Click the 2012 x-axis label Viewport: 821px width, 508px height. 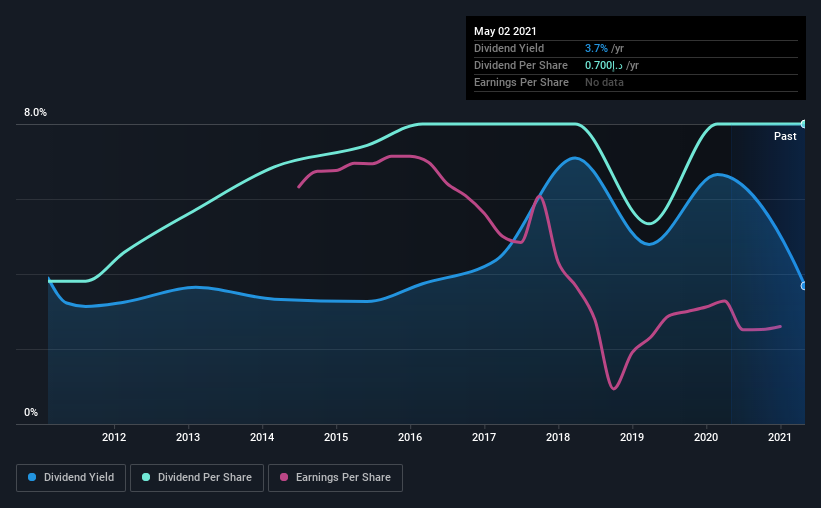[114, 437]
